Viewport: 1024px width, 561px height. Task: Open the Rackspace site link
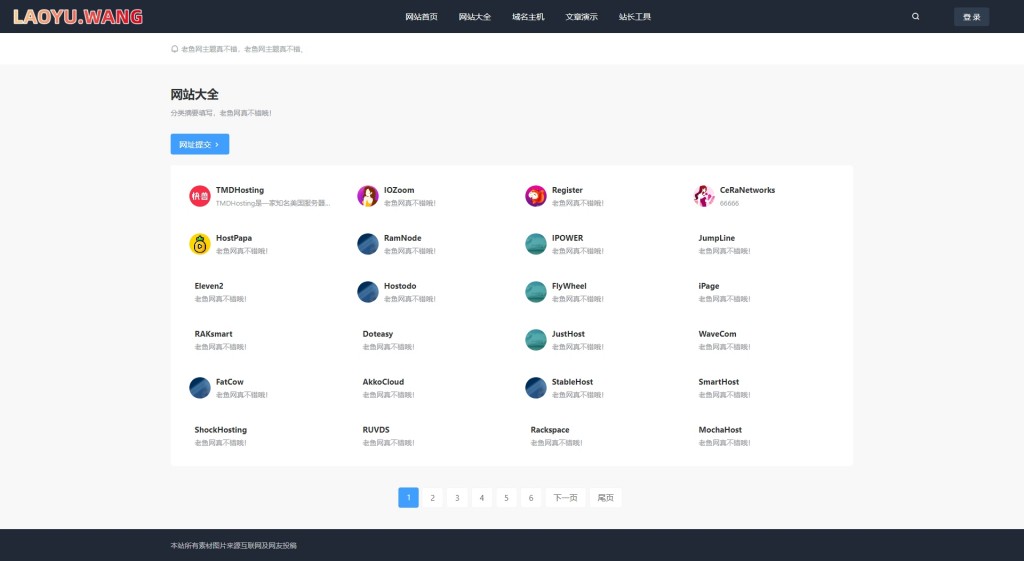[x=550, y=430]
